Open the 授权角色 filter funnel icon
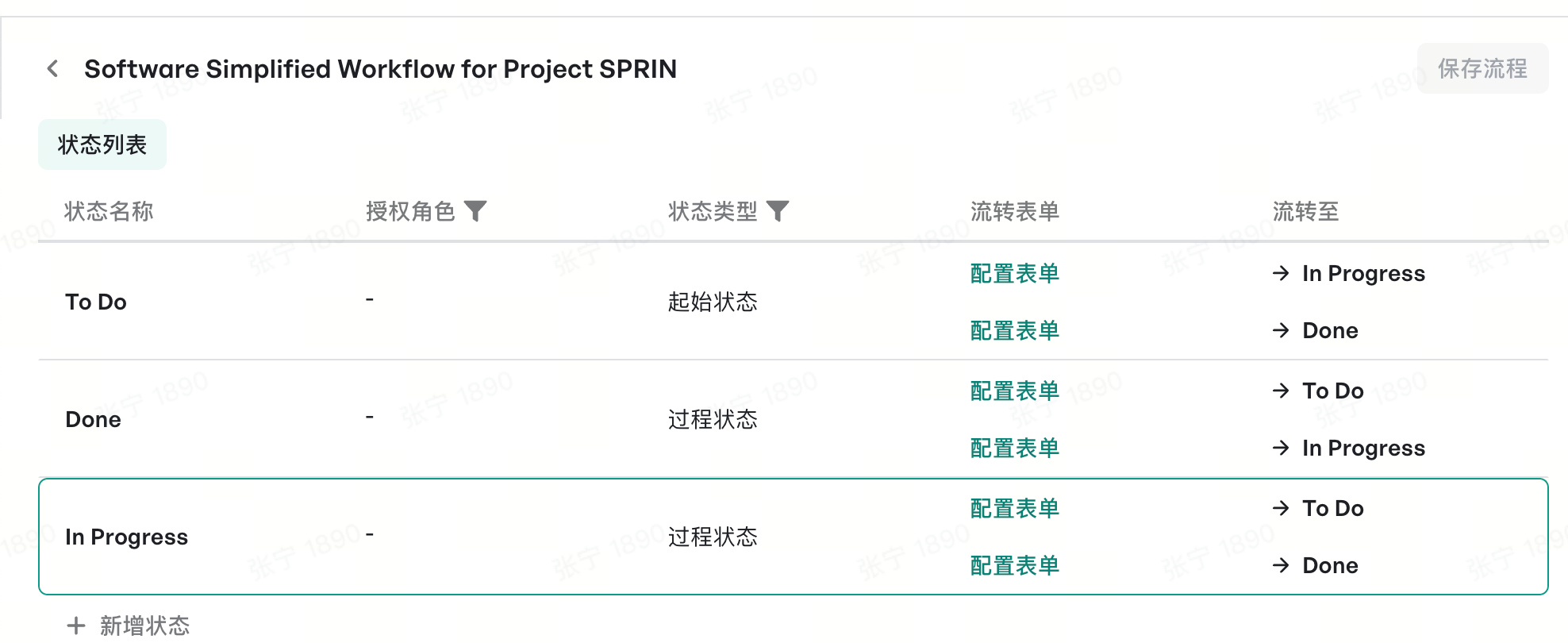This screenshot has height=643, width=1568. (475, 211)
